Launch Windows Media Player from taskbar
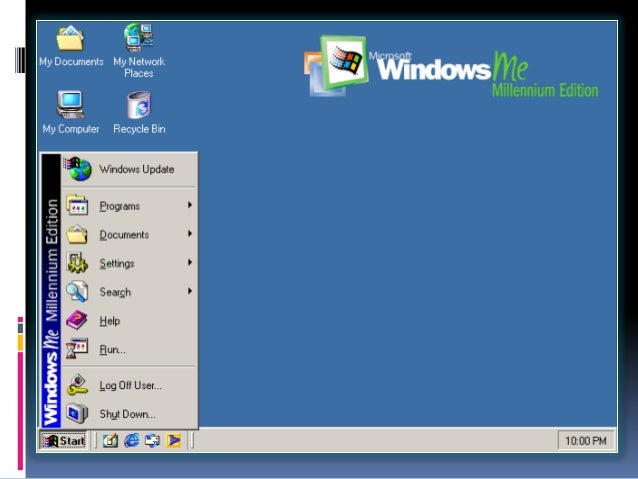Screen dimensions: 638x479 click(x=173, y=440)
